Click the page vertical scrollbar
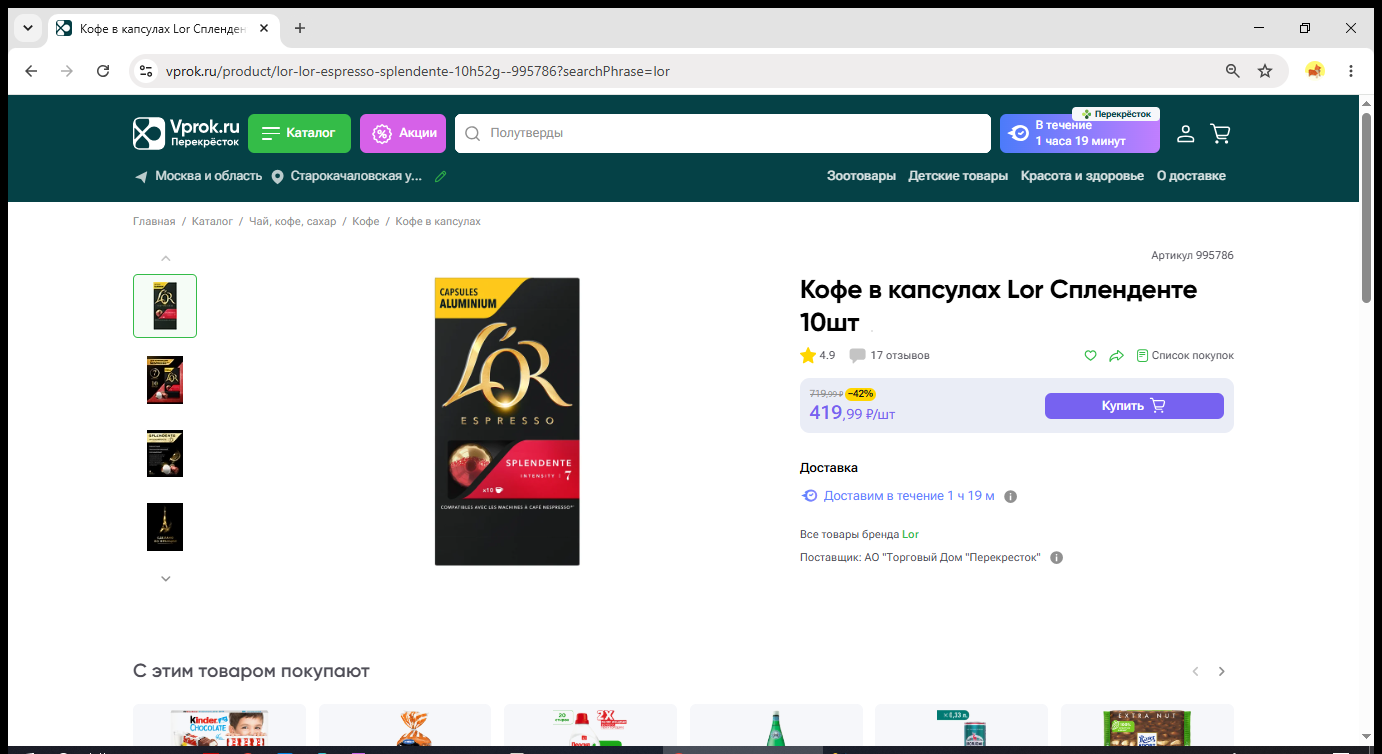The image size is (1382, 754). (1366, 207)
